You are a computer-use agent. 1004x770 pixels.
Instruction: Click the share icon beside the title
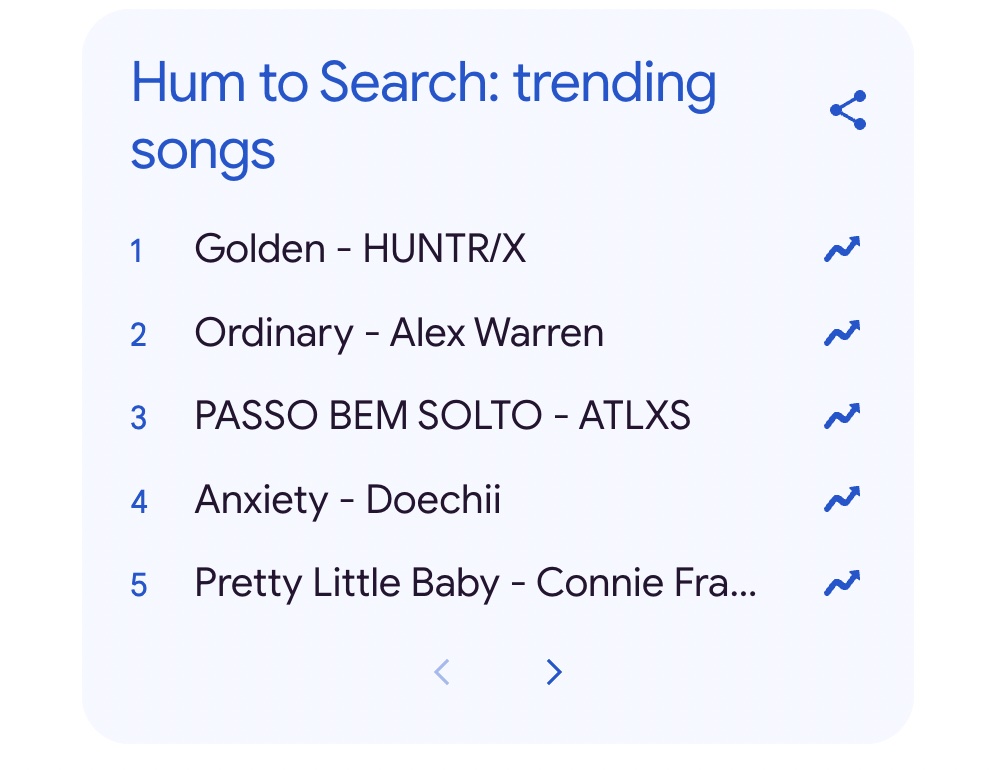848,110
